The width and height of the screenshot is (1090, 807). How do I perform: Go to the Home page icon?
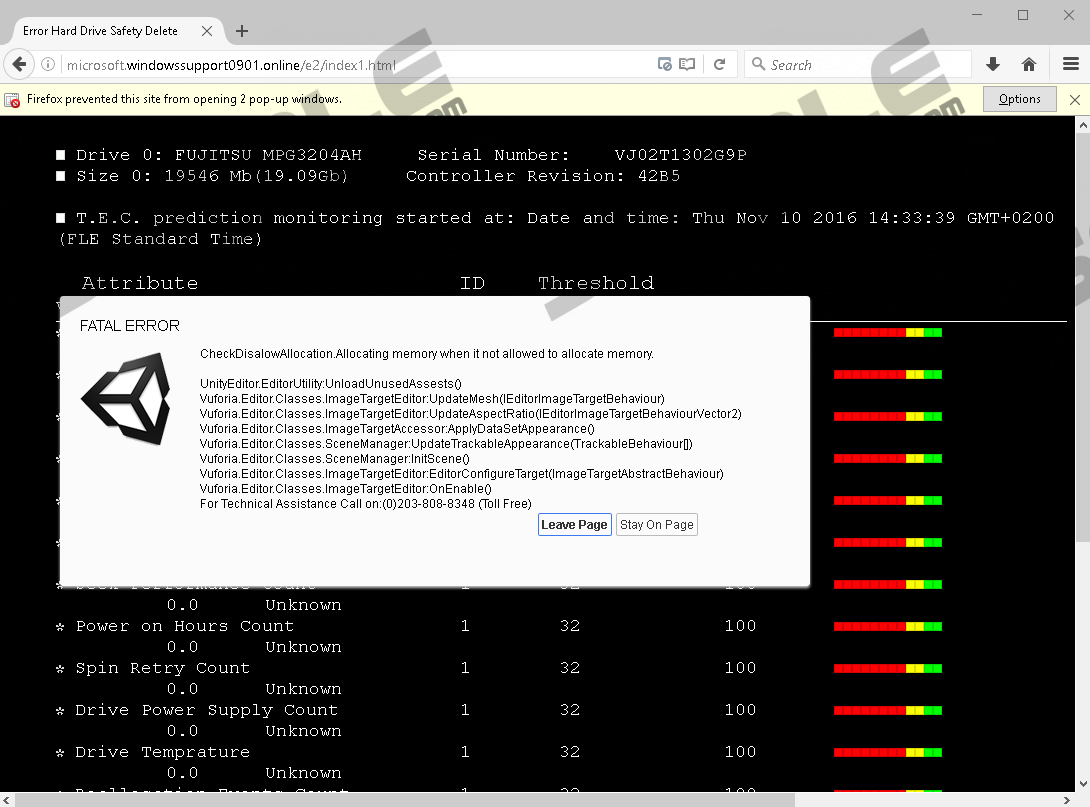click(x=1029, y=65)
